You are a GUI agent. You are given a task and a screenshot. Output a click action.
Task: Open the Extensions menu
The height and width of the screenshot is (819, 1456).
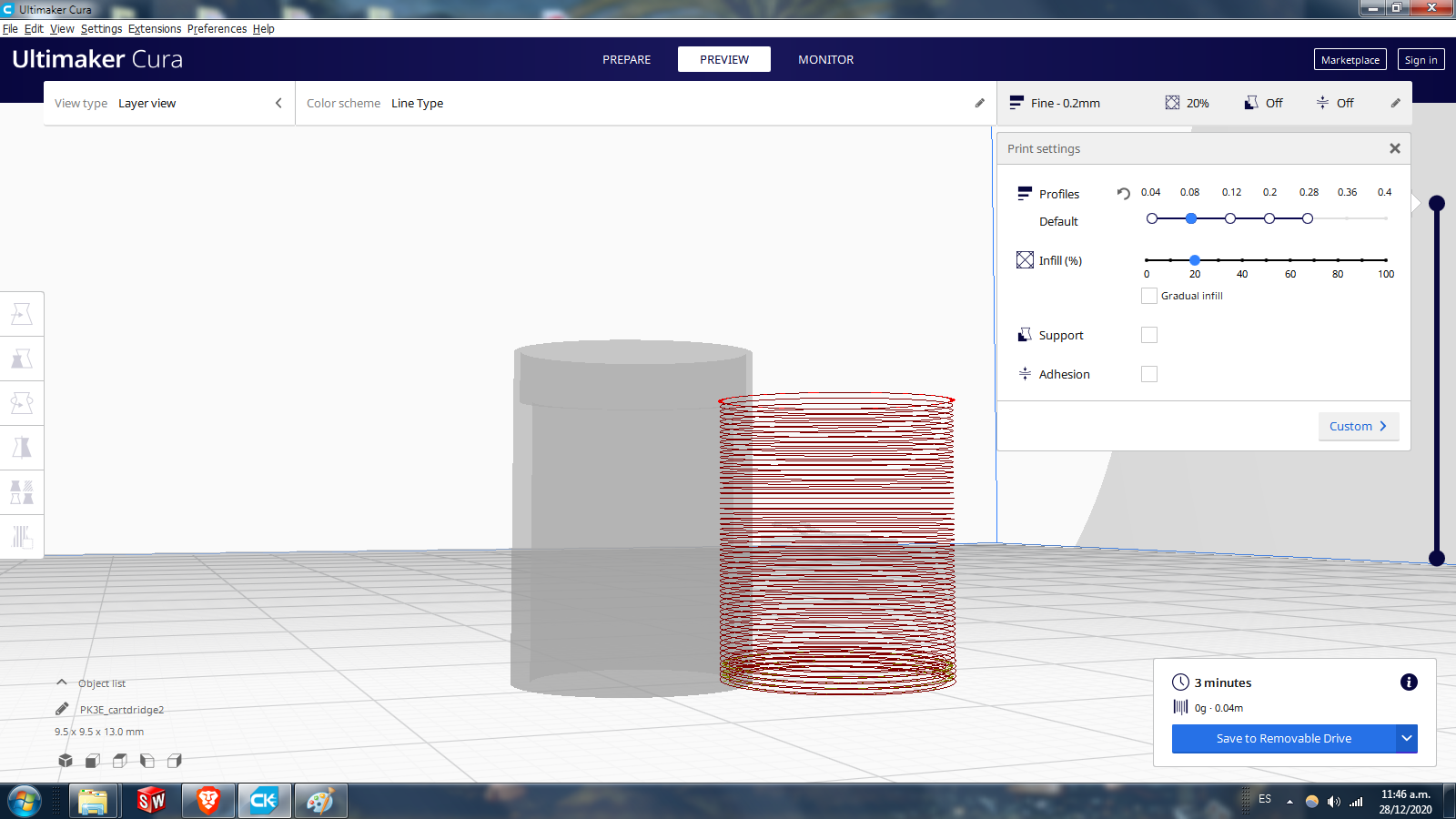[155, 29]
